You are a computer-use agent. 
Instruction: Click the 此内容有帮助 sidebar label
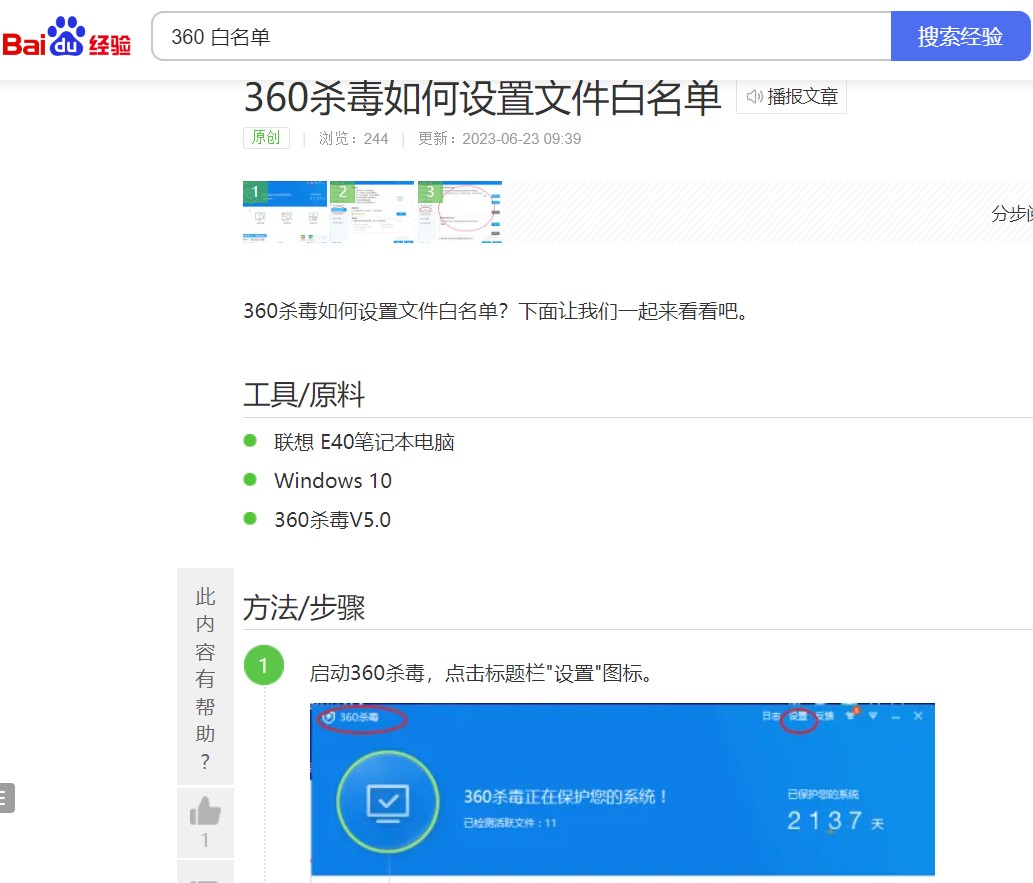pos(205,677)
